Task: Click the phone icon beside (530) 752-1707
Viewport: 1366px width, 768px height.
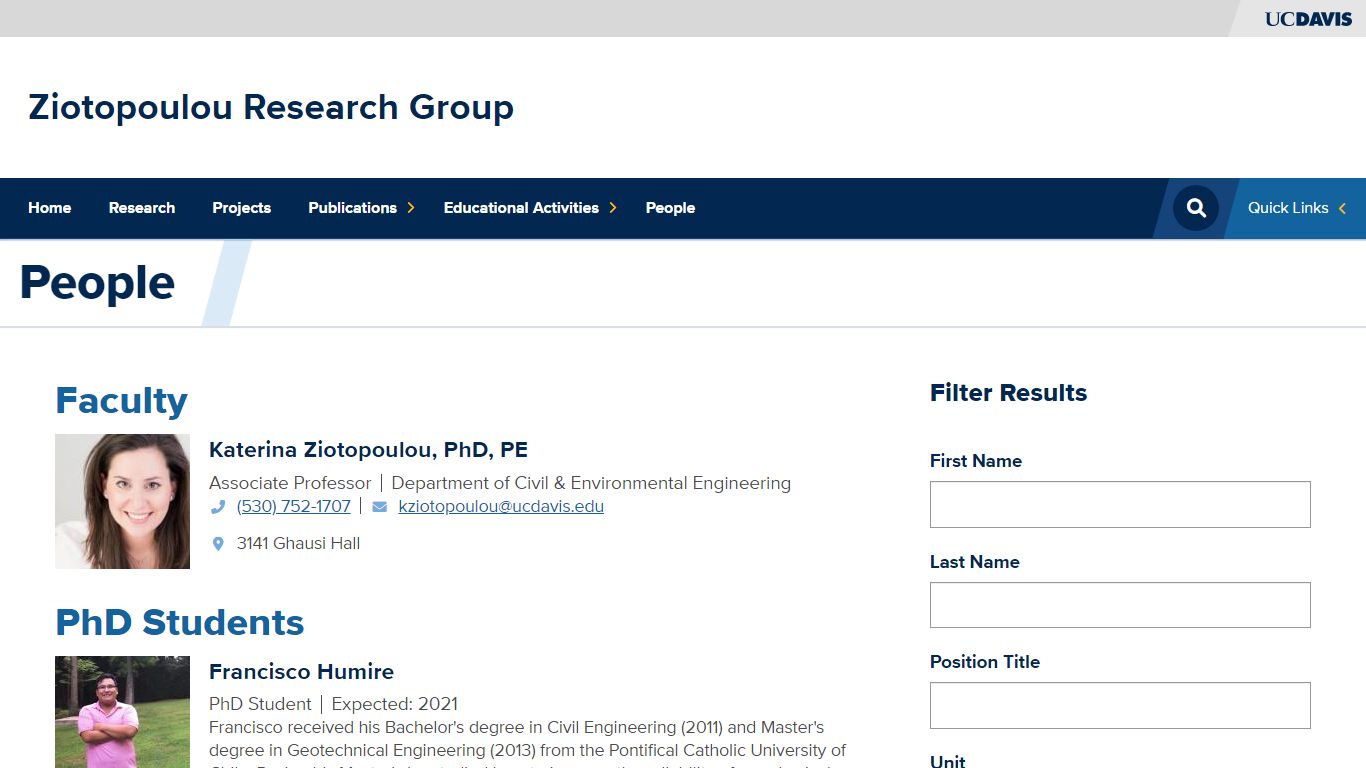Action: [x=218, y=507]
